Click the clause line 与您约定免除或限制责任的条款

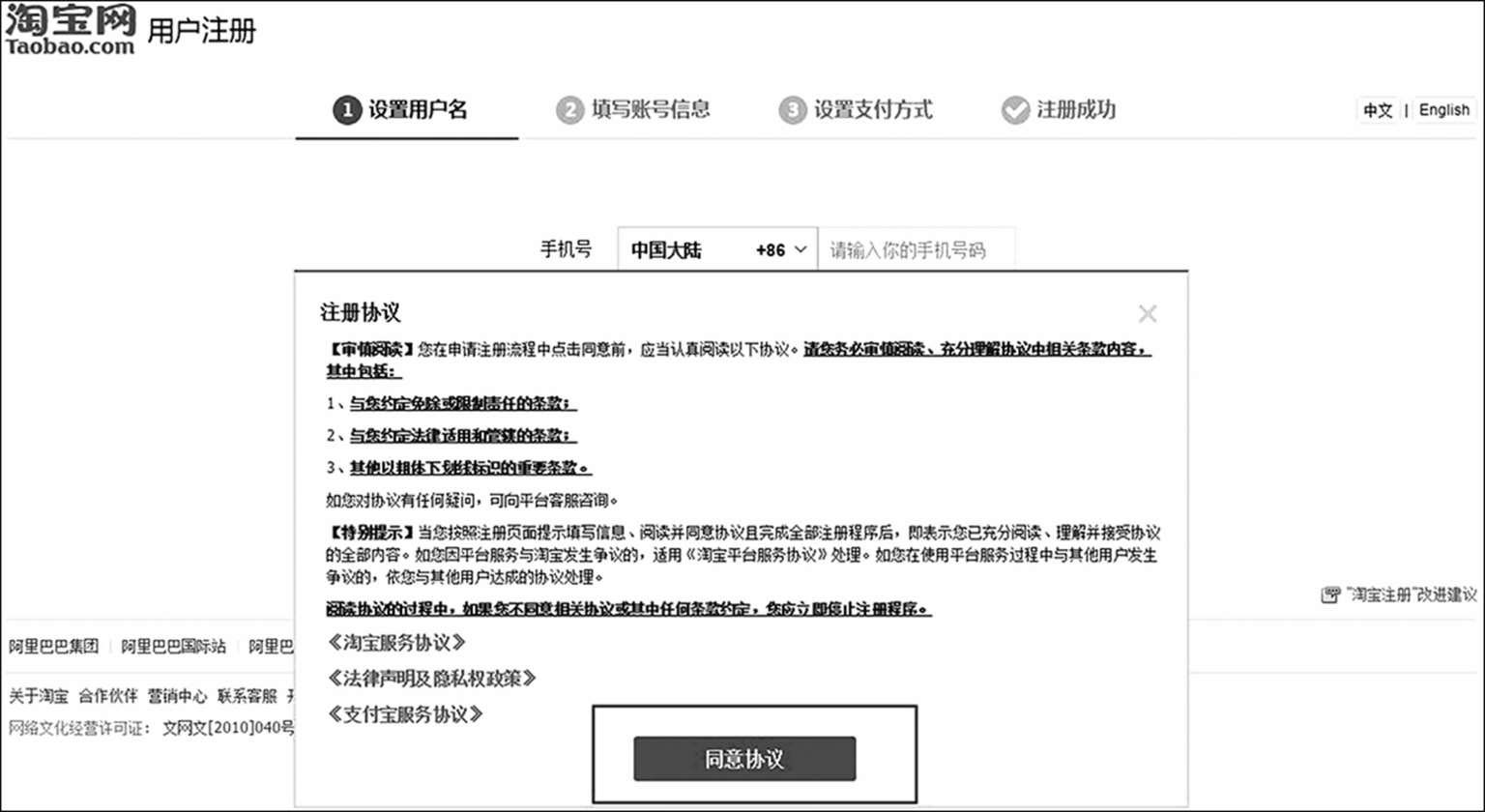[463, 403]
